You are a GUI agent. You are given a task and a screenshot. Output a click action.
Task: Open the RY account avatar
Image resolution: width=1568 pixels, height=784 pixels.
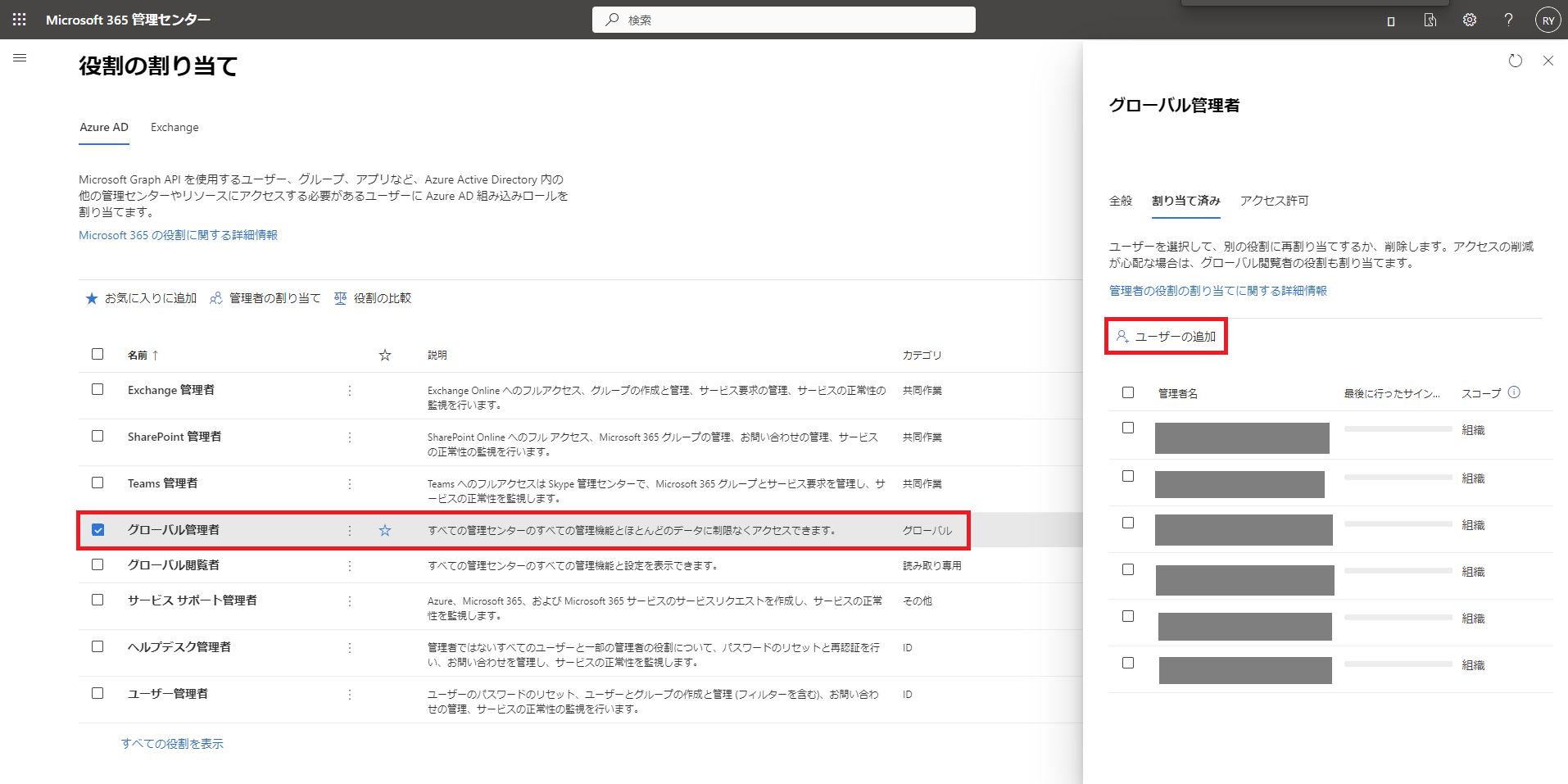tap(1548, 20)
